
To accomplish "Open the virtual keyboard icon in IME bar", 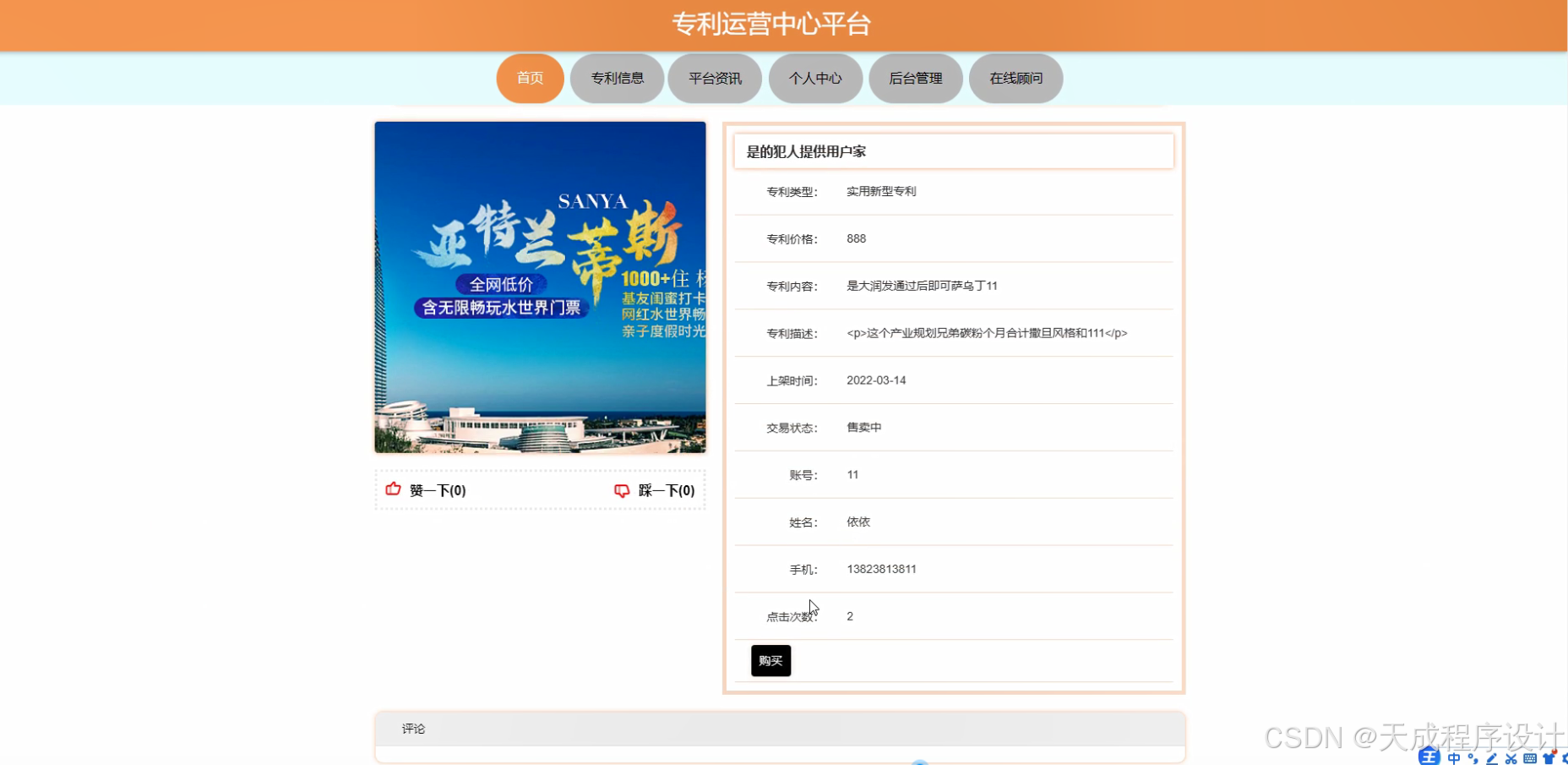I will pyautogui.click(x=1531, y=758).
